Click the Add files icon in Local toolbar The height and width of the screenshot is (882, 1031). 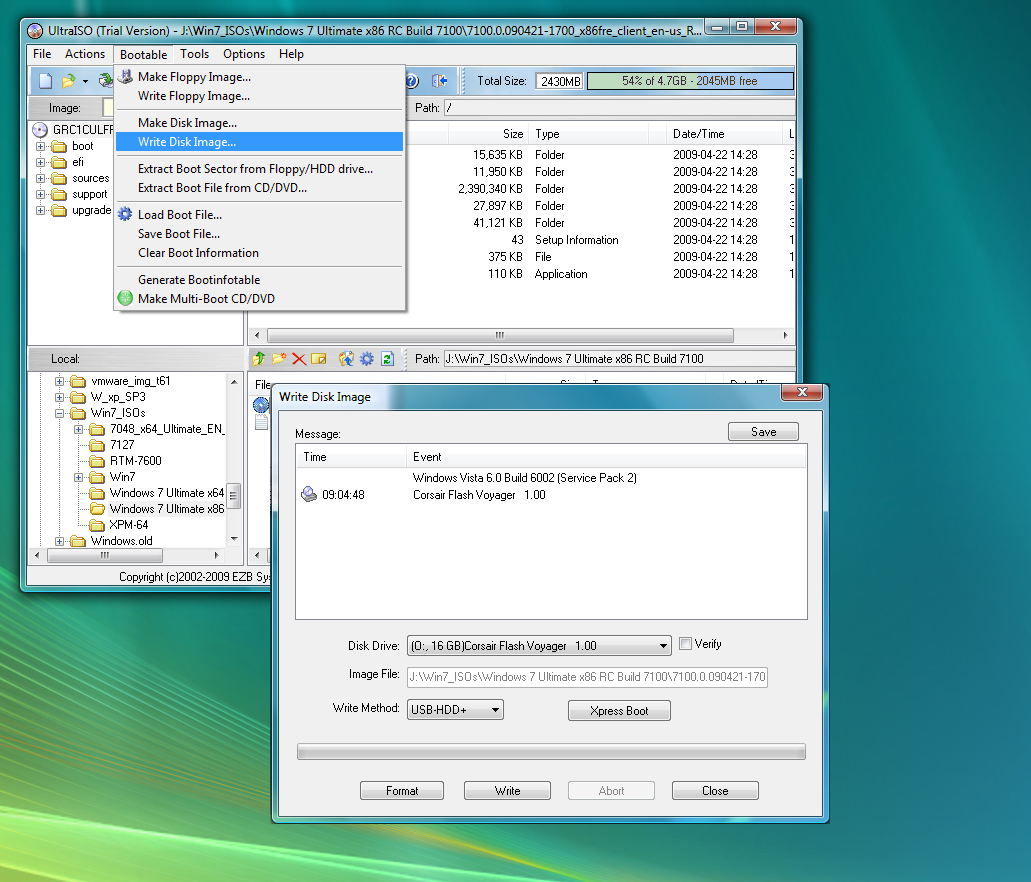tap(346, 358)
